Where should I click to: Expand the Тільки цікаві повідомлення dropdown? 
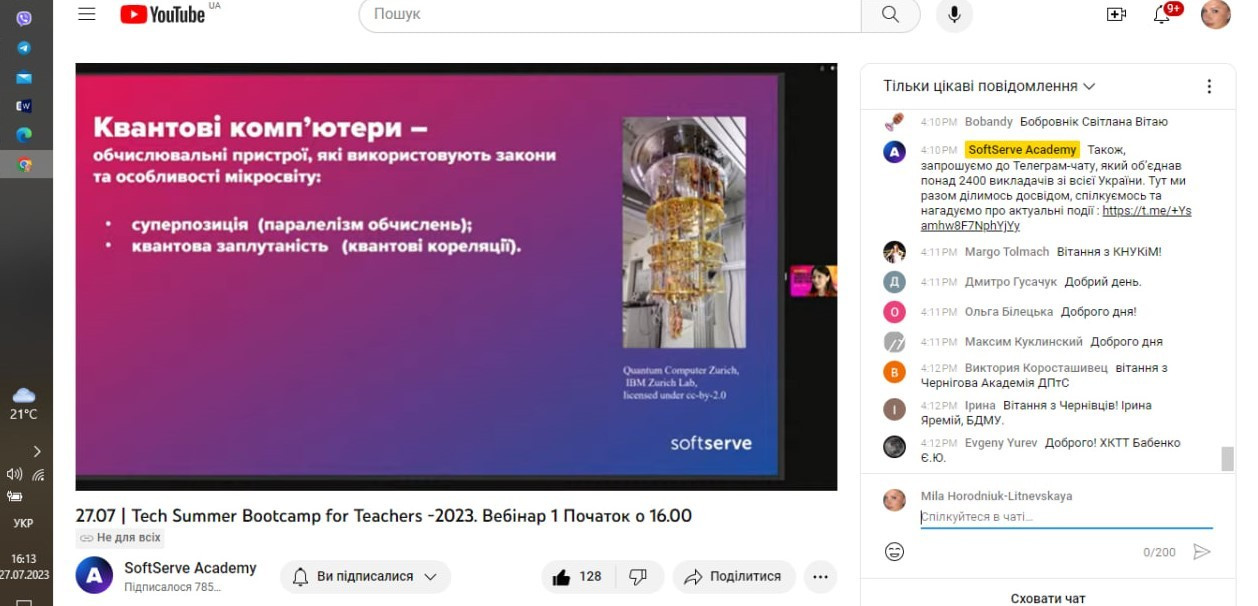(x=989, y=86)
